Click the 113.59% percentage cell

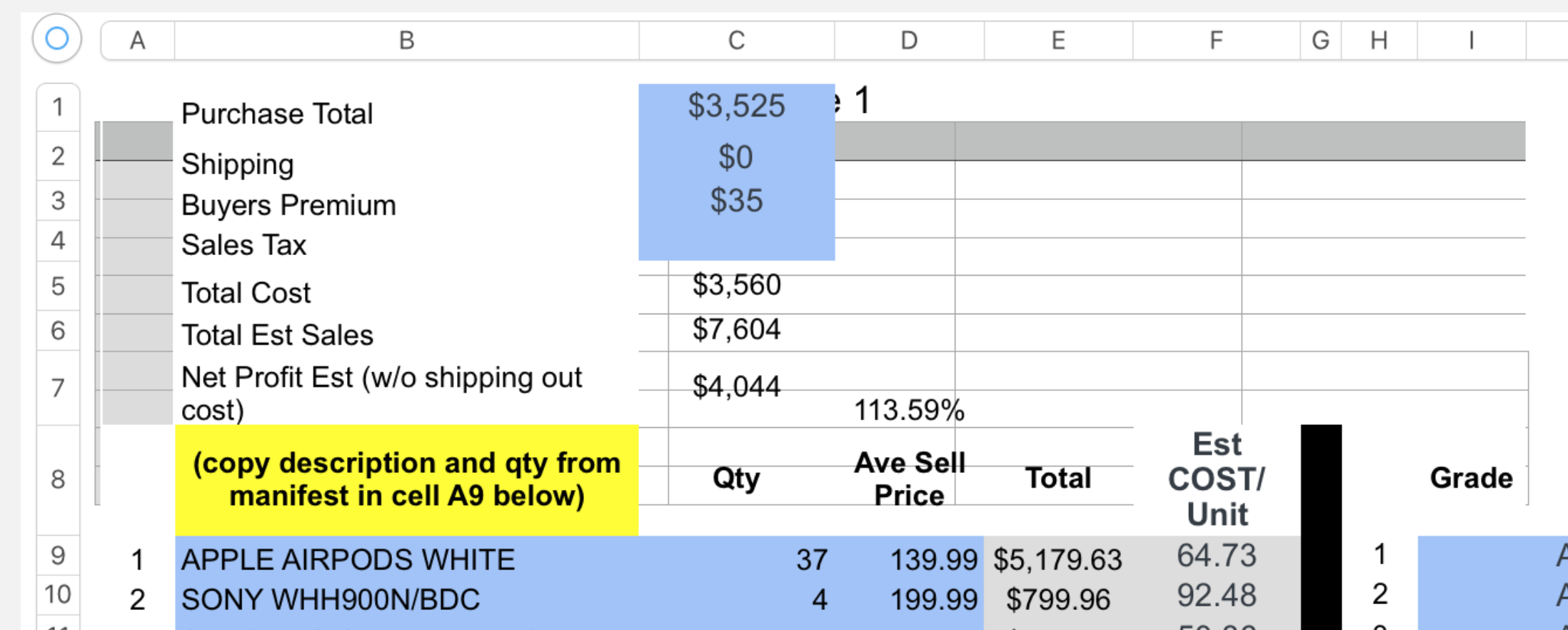click(x=909, y=411)
